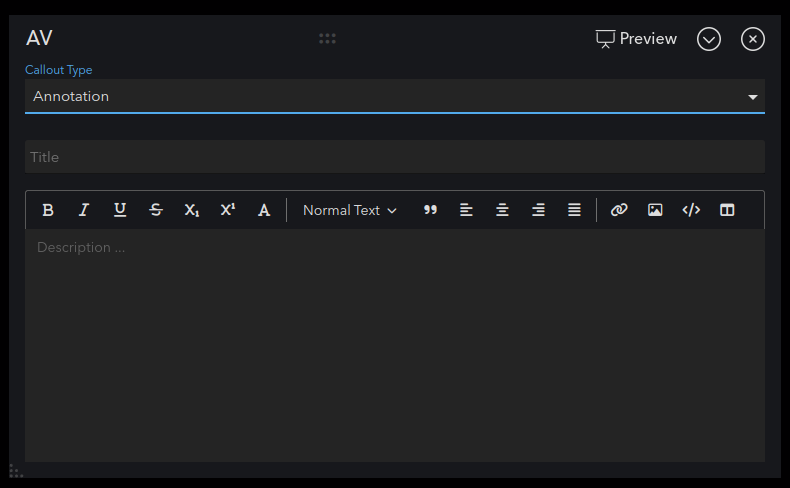Center align the text
Screen dimensions: 790x488
502,210
